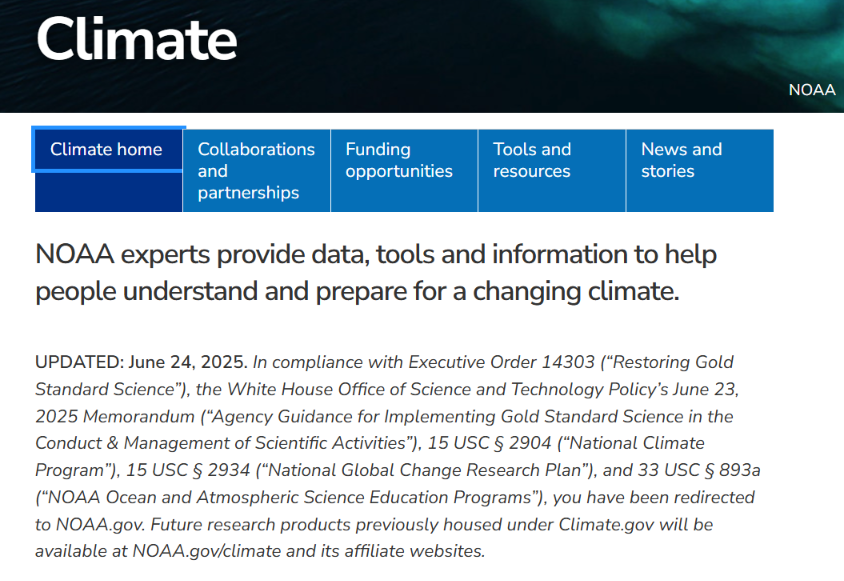Image resolution: width=844 pixels, height=581 pixels.
Task: Click the 15 USC § 2934 citation
Action: (x=188, y=470)
